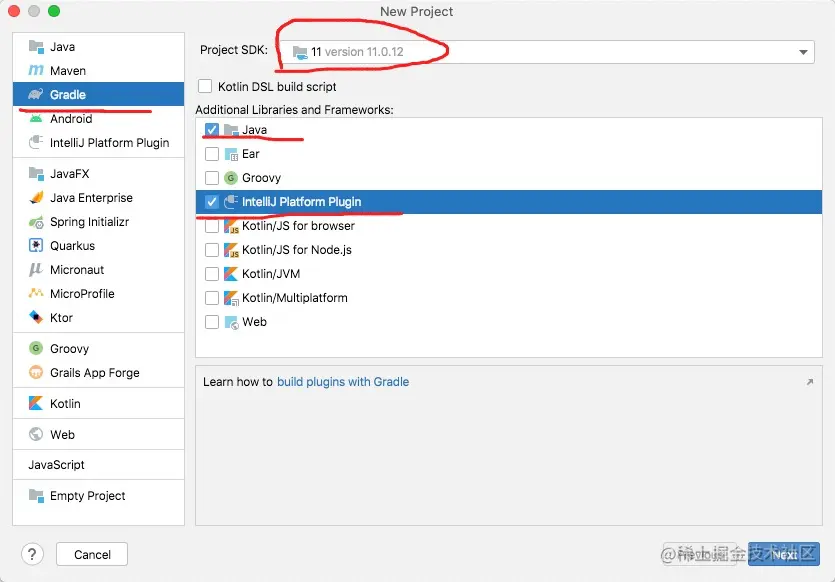The height and width of the screenshot is (582, 835).
Task: Click the 'MicroProfile' label text
Action: (83, 294)
